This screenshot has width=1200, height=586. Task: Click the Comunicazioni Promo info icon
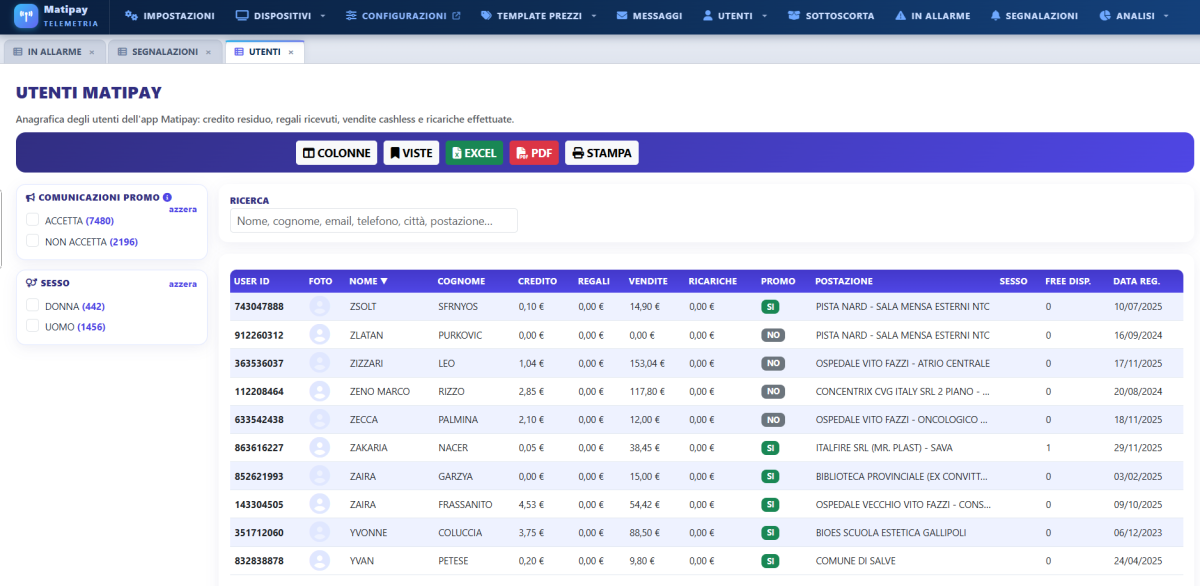167,197
